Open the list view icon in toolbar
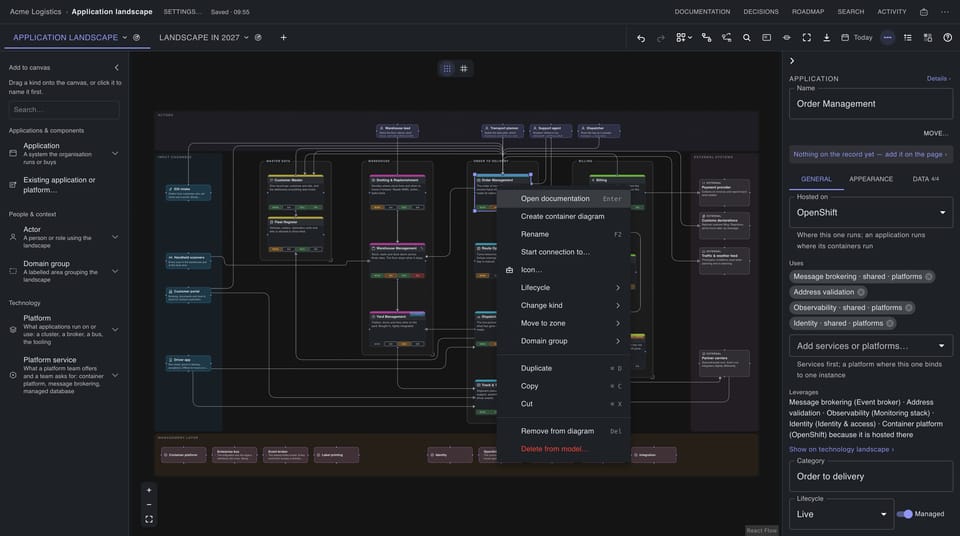960x536 pixels. pyautogui.click(x=908, y=38)
